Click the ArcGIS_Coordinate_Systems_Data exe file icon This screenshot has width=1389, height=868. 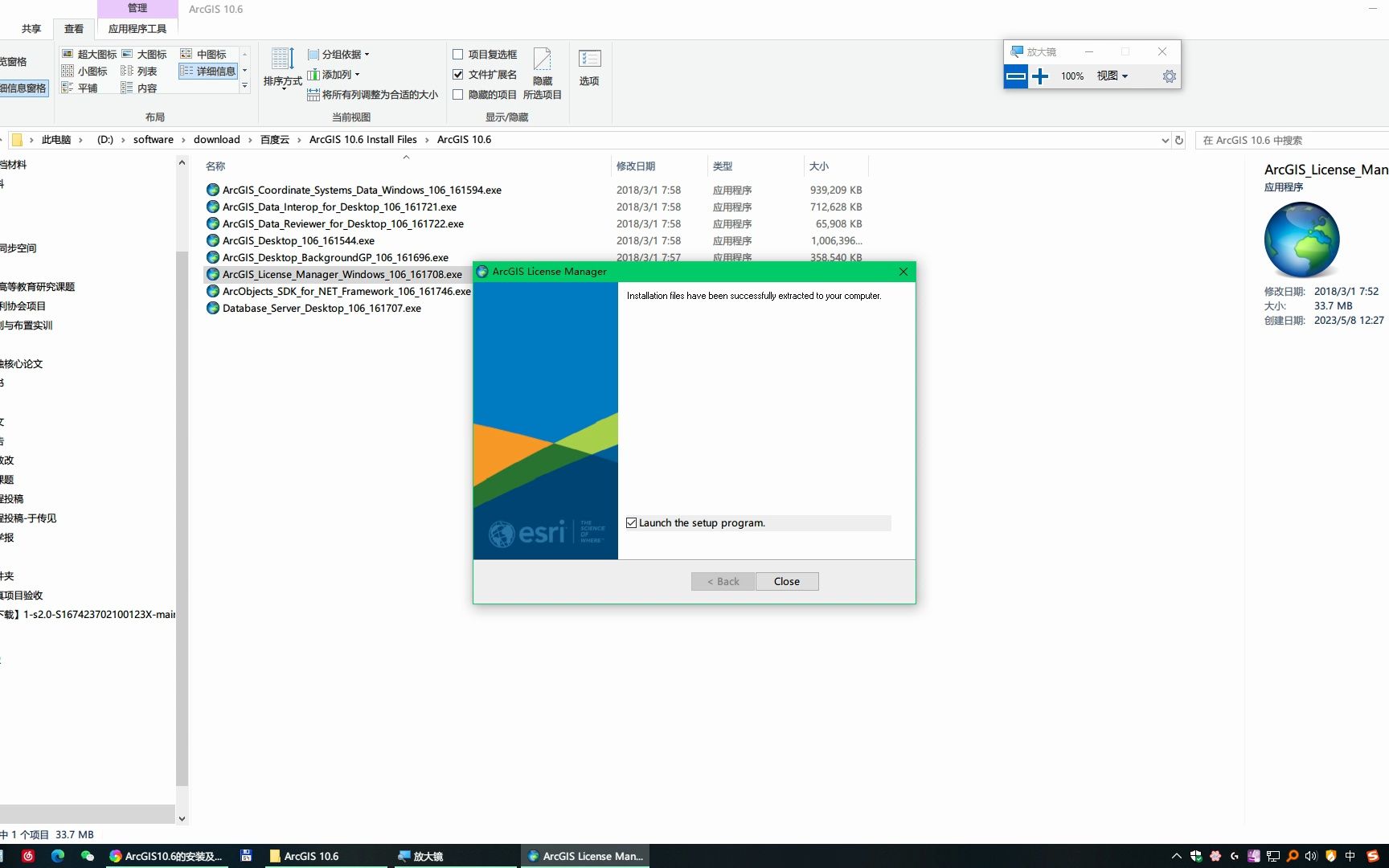(x=213, y=190)
